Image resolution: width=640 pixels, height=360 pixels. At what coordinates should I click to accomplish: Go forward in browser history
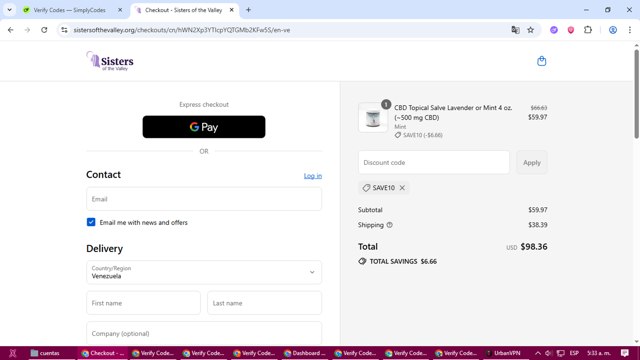27,30
